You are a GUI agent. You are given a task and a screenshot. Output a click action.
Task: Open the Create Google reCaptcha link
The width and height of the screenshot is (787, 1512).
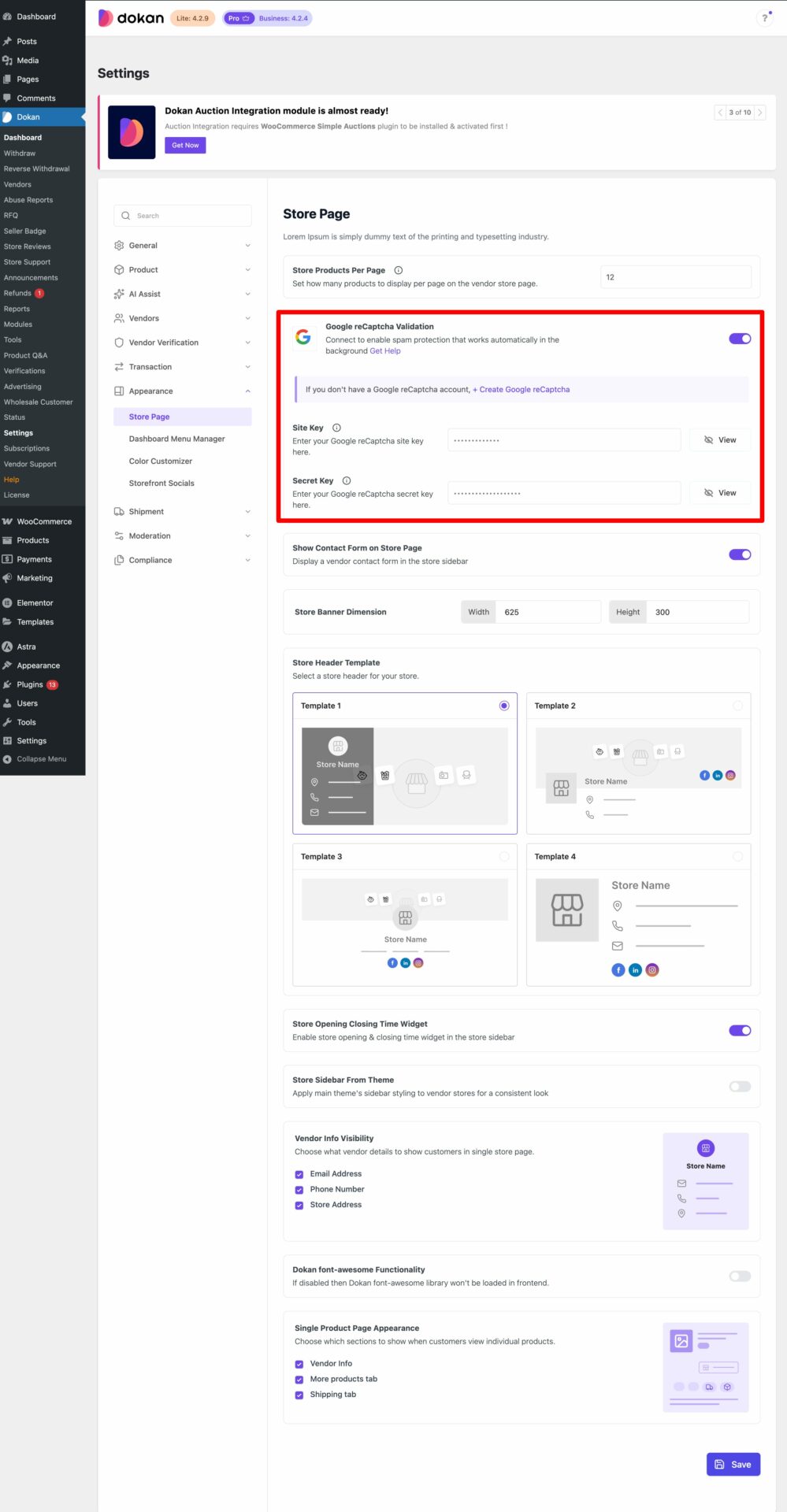click(521, 390)
